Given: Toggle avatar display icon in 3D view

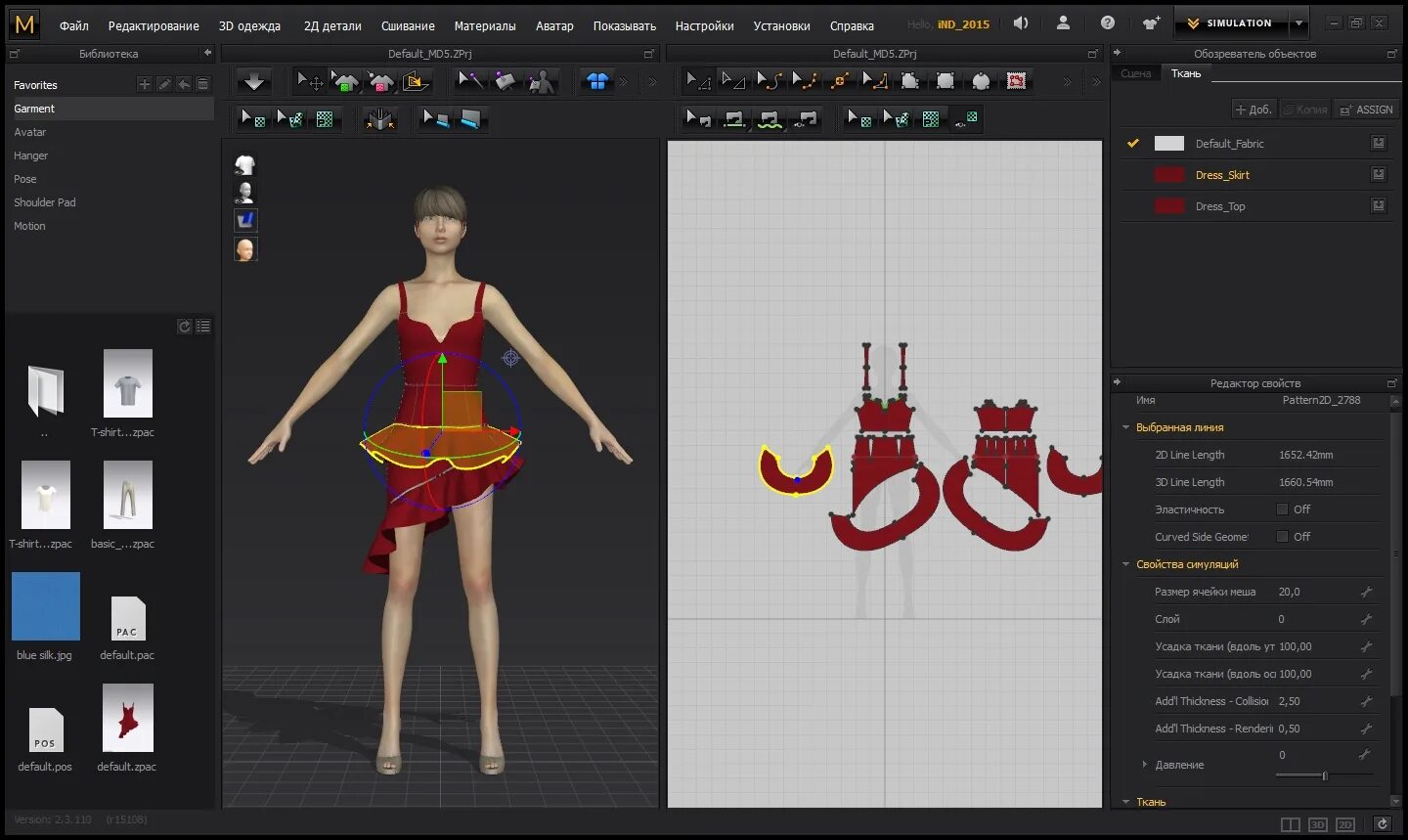Looking at the screenshot, I should 245,193.
